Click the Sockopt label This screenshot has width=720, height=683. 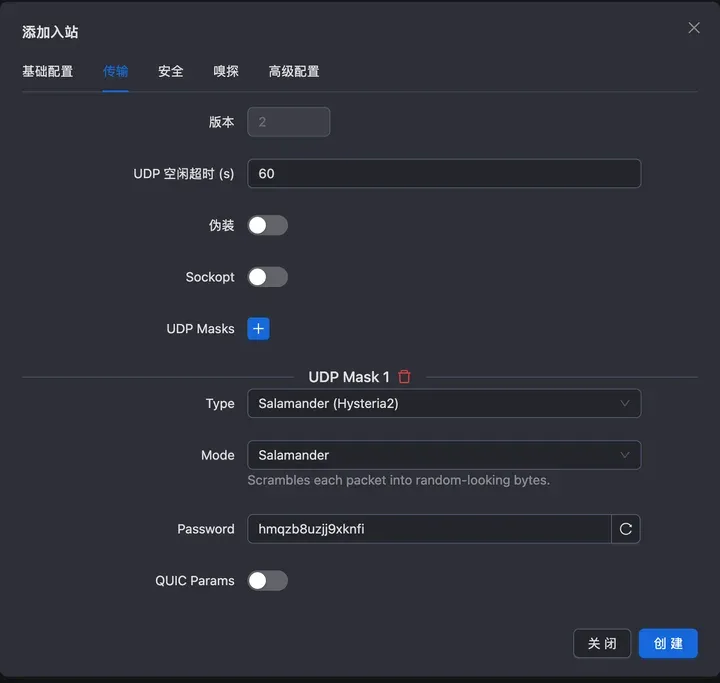pyautogui.click(x=210, y=277)
